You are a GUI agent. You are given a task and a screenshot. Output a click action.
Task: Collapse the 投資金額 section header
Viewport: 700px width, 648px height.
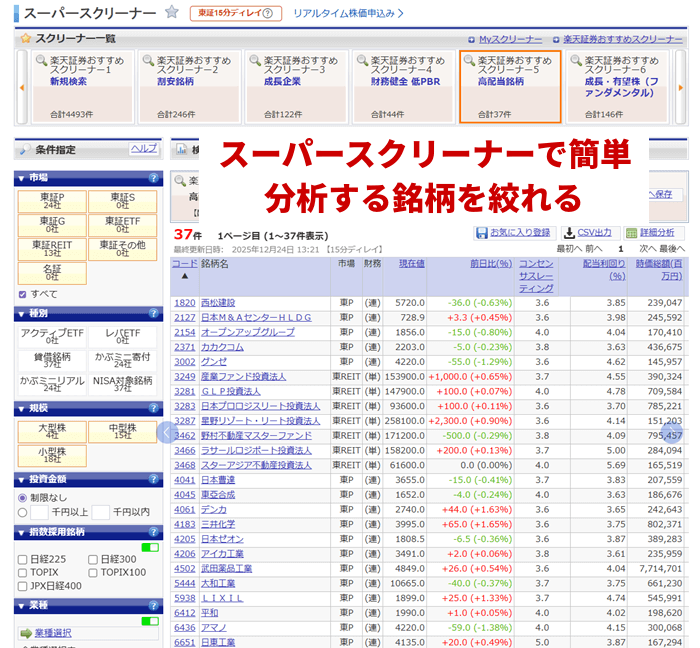pos(88,479)
